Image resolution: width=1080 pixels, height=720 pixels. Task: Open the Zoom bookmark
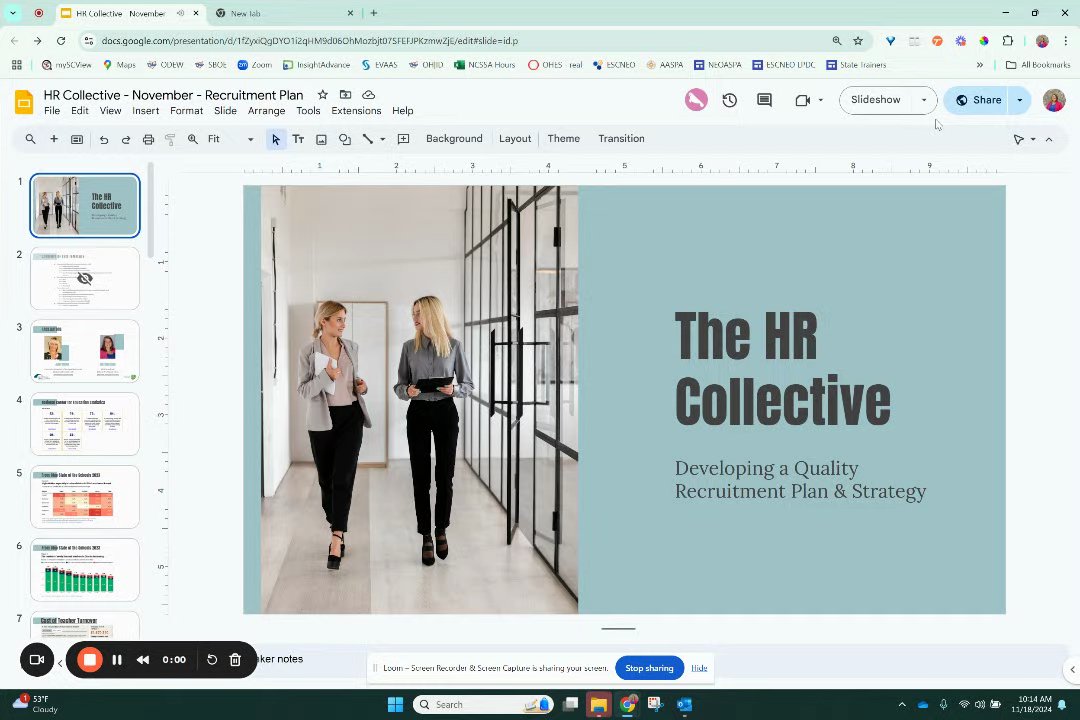[255, 65]
